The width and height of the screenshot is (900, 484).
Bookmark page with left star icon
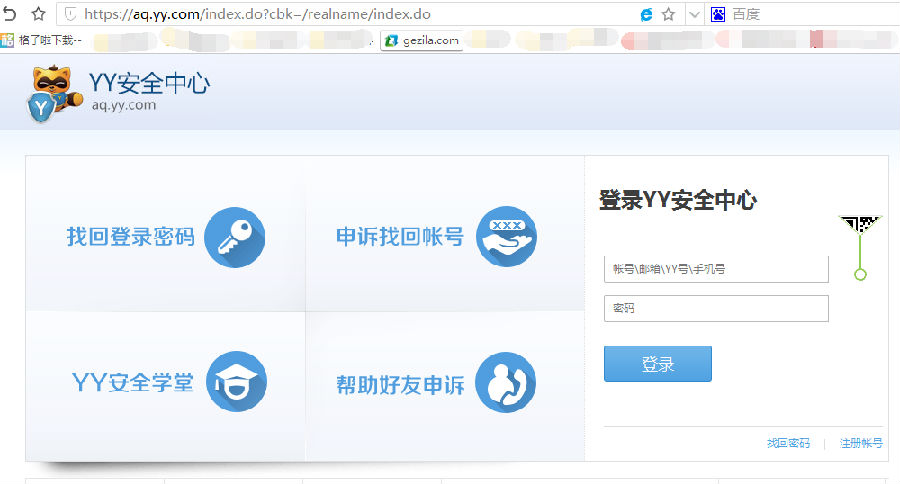38,14
